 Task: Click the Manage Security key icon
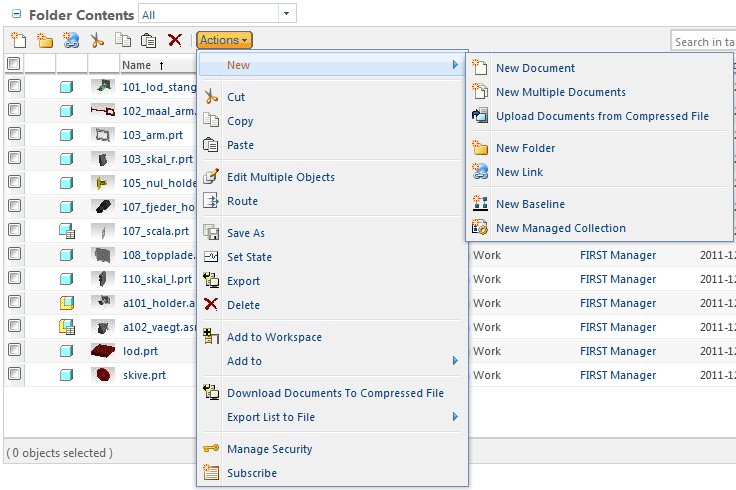(211, 449)
